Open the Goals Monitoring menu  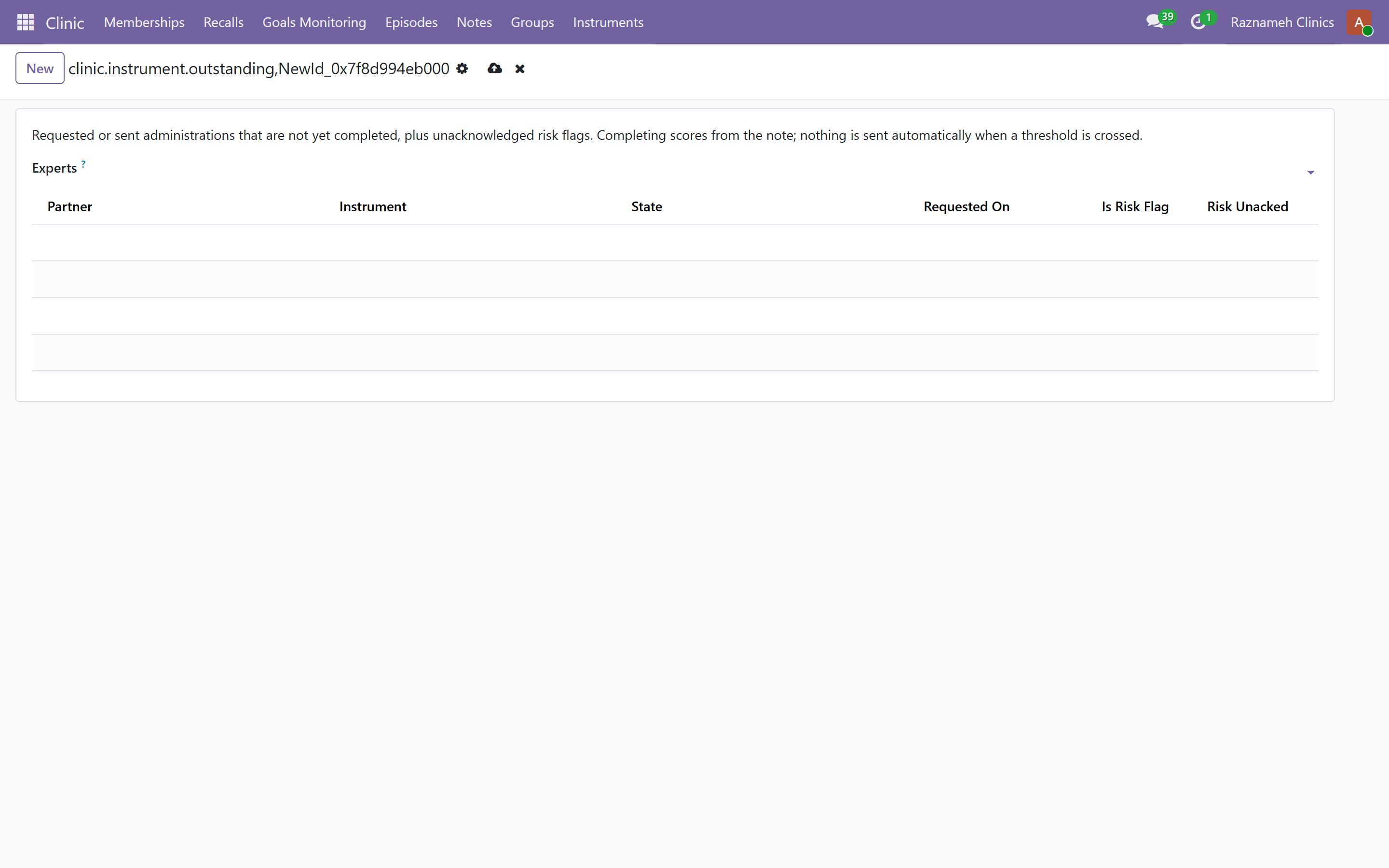[x=314, y=22]
